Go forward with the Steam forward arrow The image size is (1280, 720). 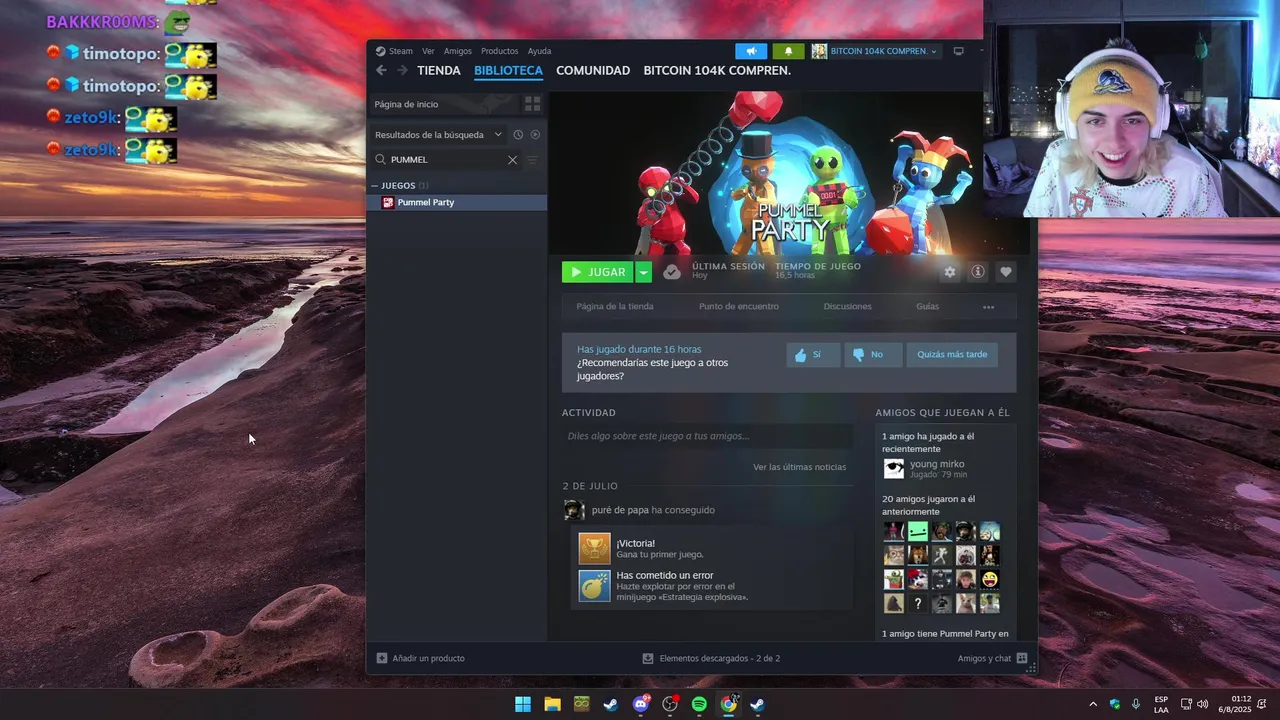click(x=402, y=70)
